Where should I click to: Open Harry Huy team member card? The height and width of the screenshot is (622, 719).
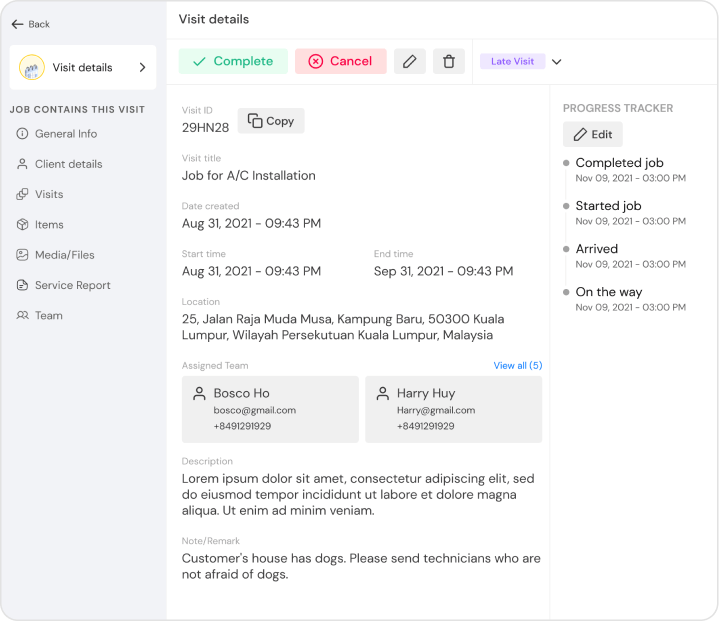(x=454, y=409)
